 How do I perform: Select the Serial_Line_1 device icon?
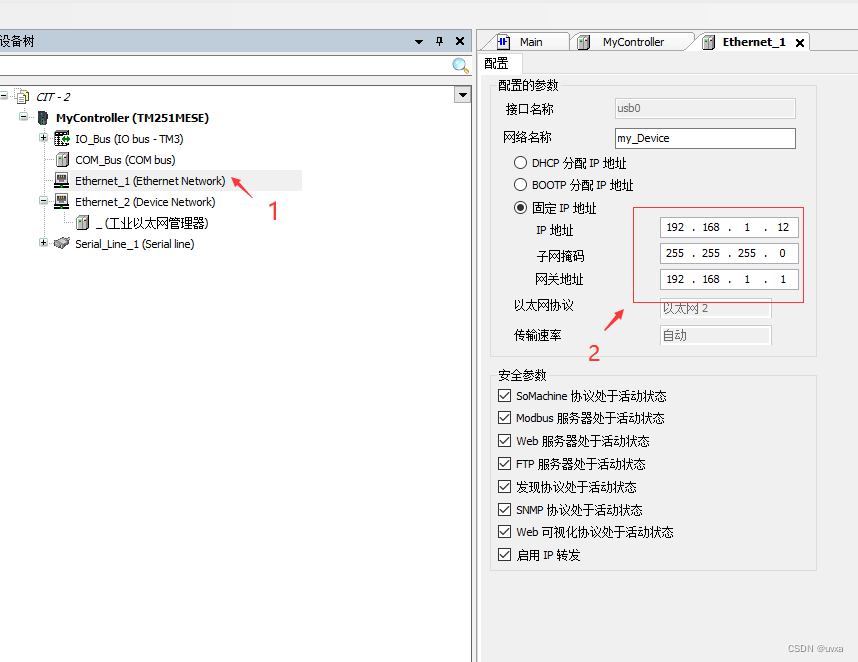(60, 243)
